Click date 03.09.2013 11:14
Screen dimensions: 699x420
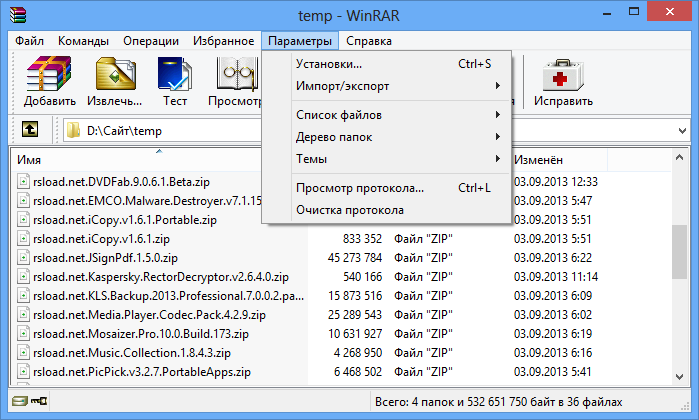(x=555, y=277)
